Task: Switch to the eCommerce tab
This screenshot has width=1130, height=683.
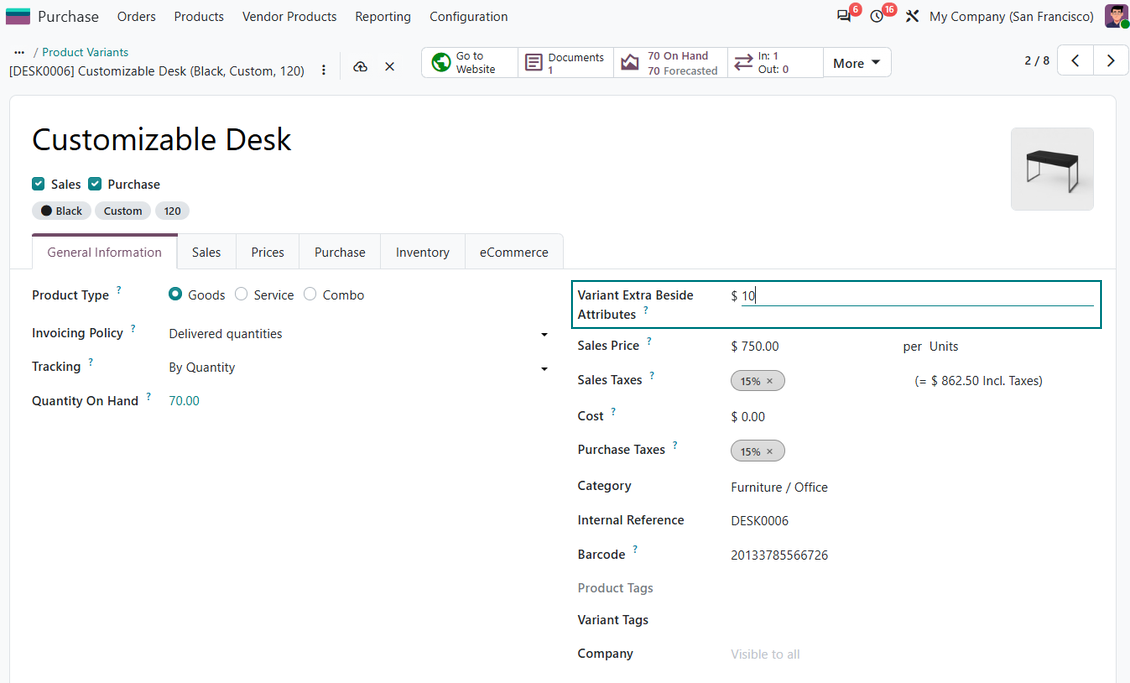Action: coord(514,252)
